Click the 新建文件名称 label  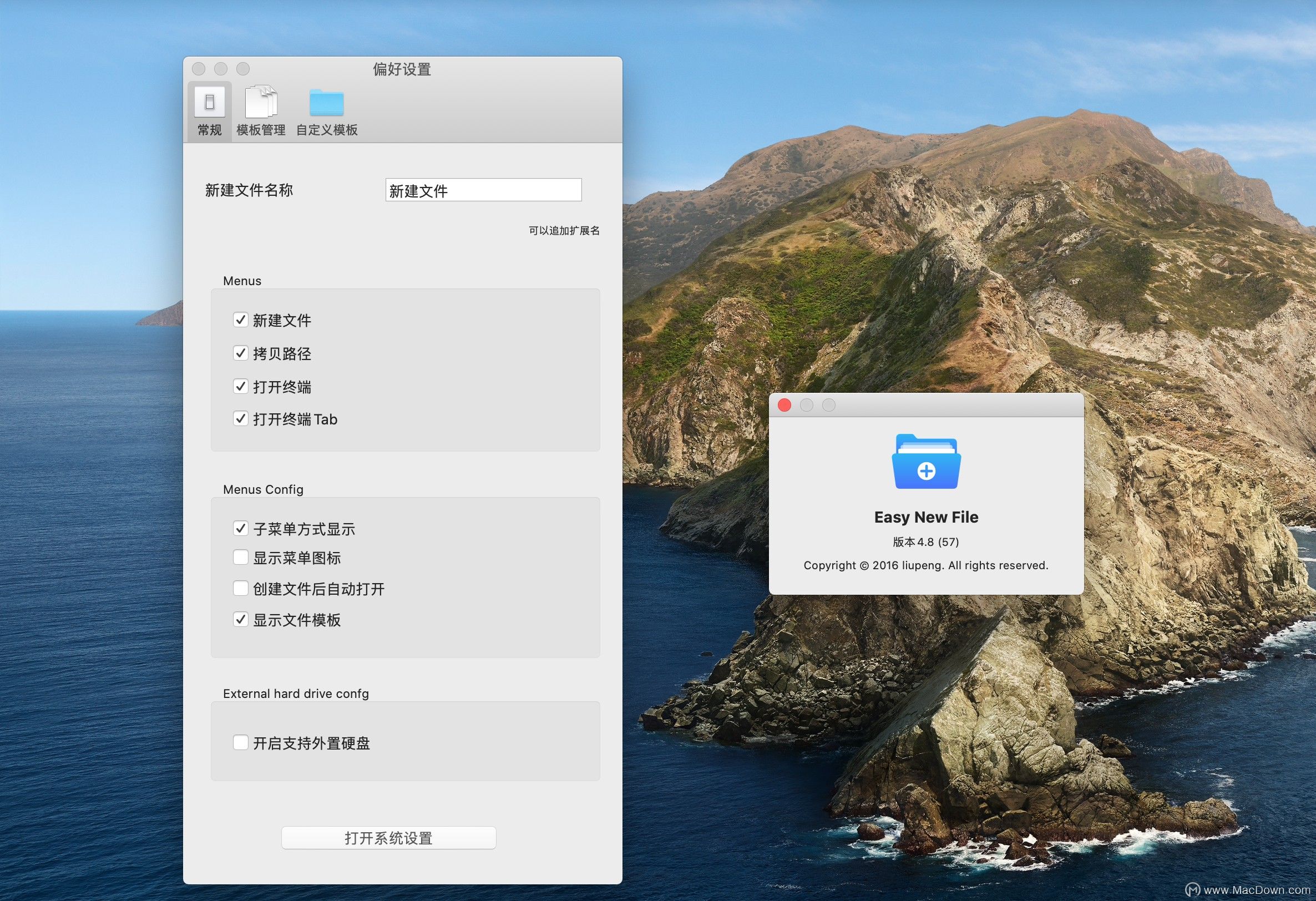tap(249, 190)
